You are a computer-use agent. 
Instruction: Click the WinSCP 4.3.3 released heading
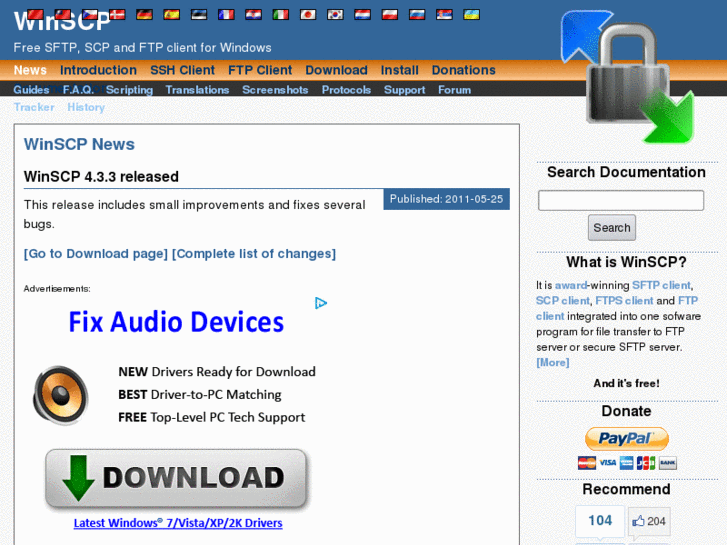click(101, 177)
